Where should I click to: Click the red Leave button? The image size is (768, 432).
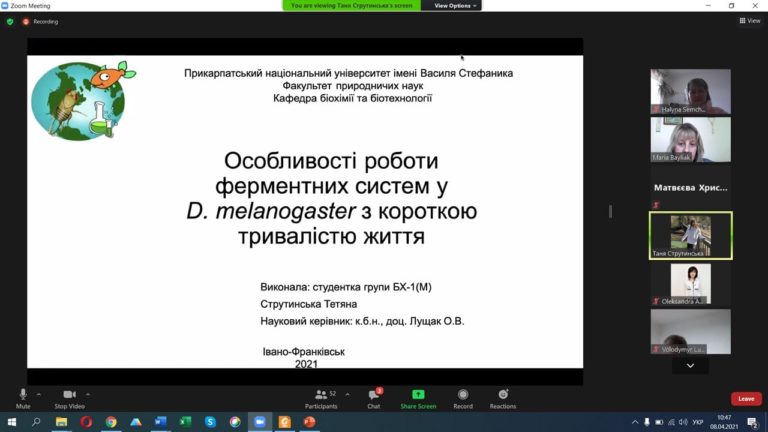(x=746, y=399)
